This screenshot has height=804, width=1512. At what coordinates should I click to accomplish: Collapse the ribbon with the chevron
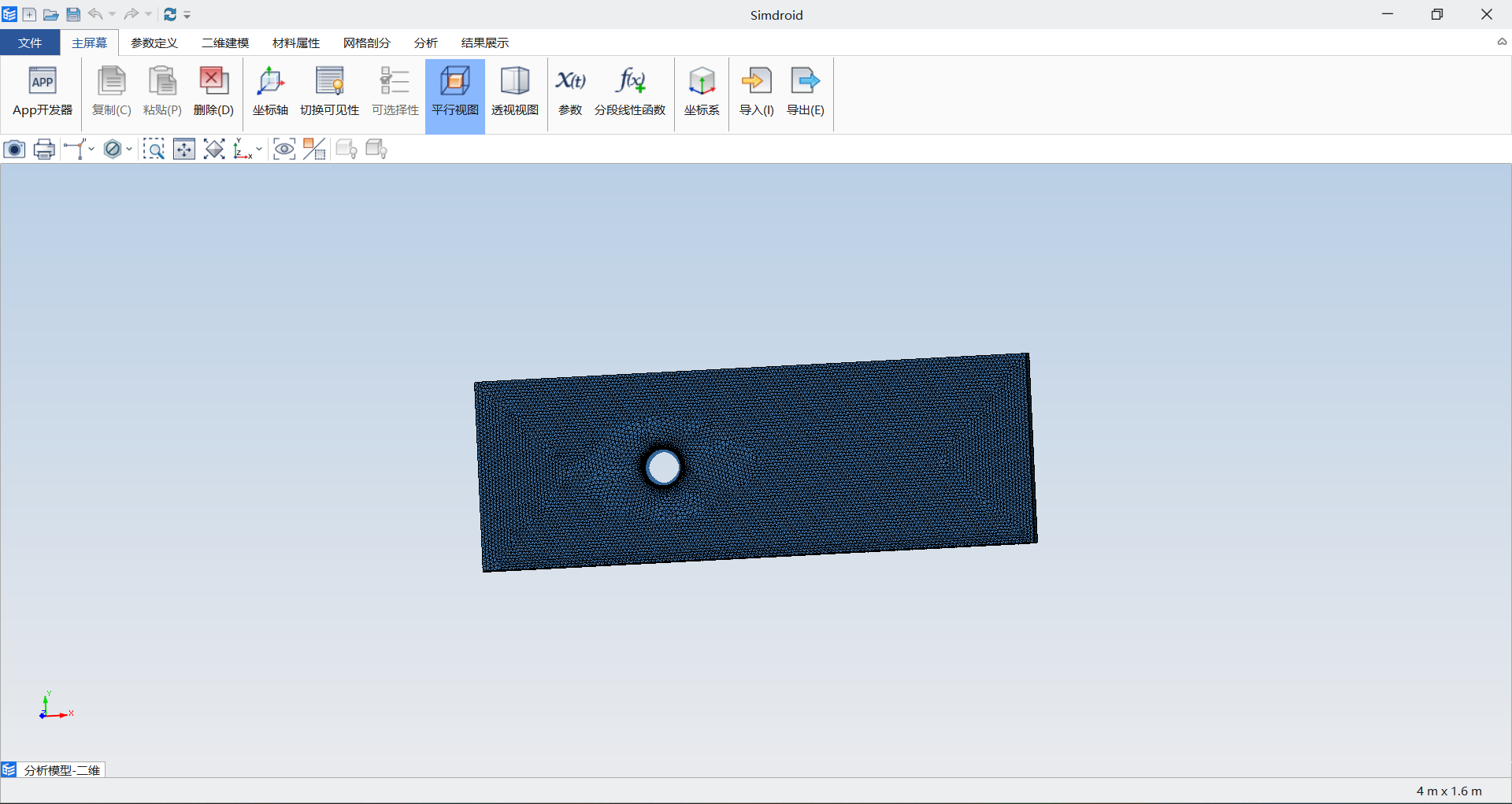pos(1502,42)
